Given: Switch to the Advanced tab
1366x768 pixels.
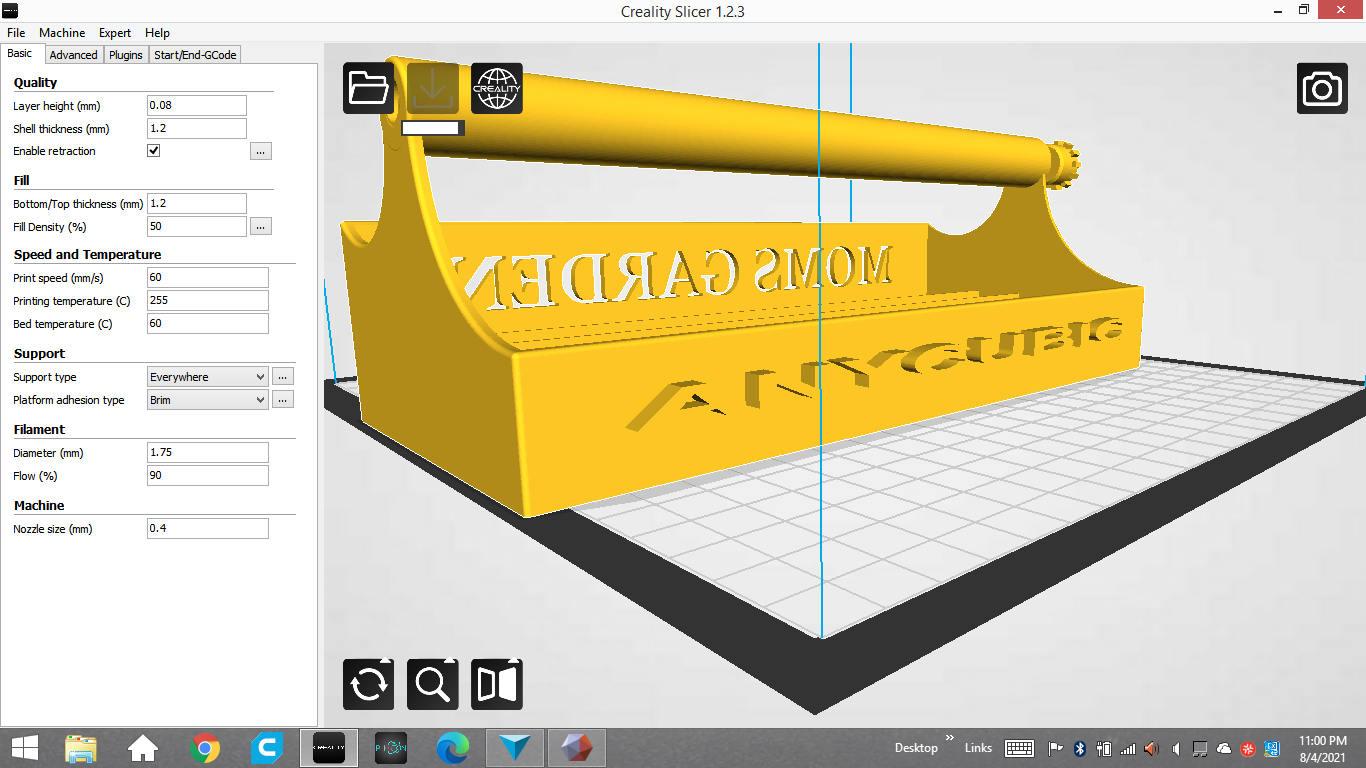Looking at the screenshot, I should tap(73, 55).
